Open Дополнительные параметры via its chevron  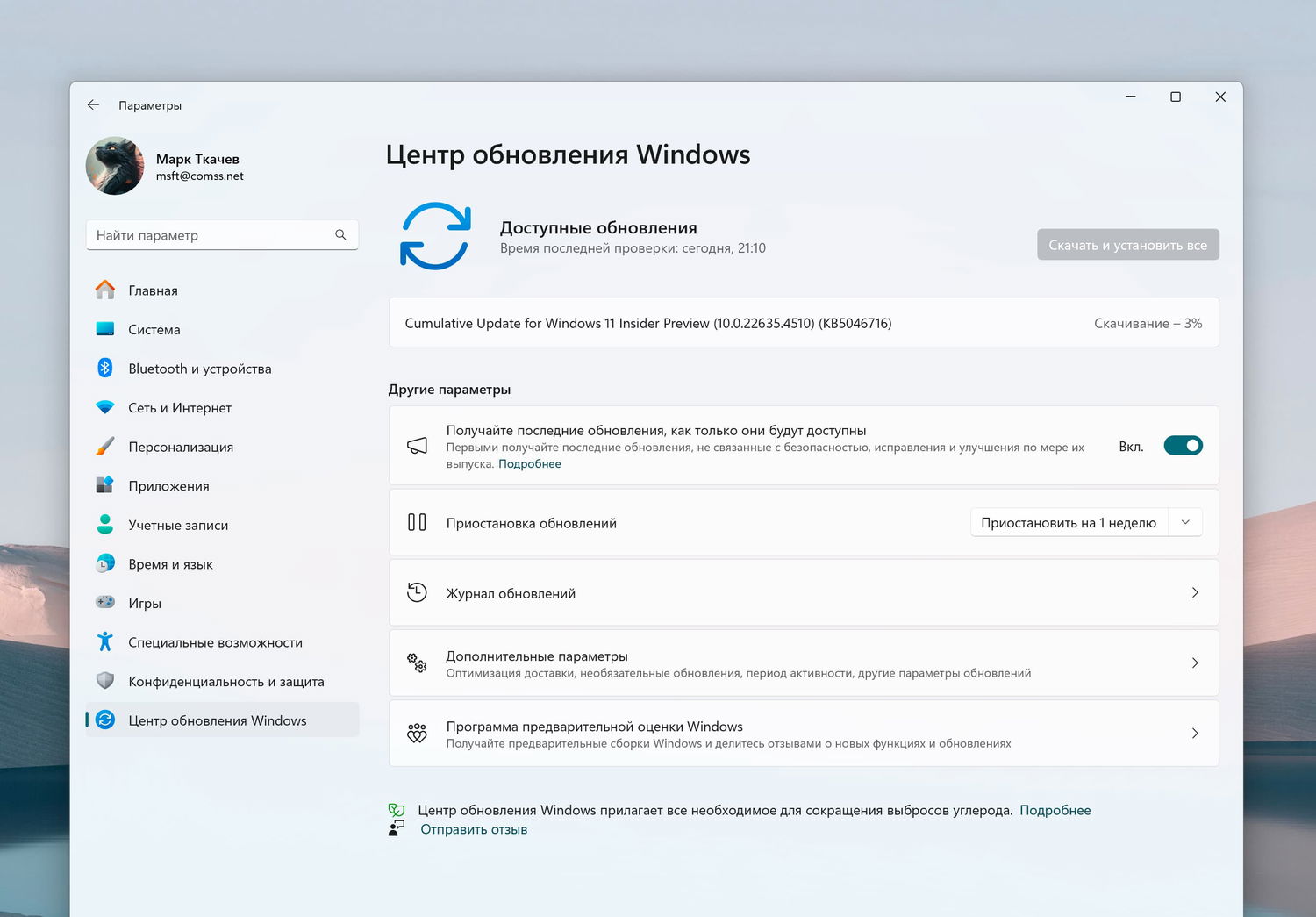(x=1195, y=663)
